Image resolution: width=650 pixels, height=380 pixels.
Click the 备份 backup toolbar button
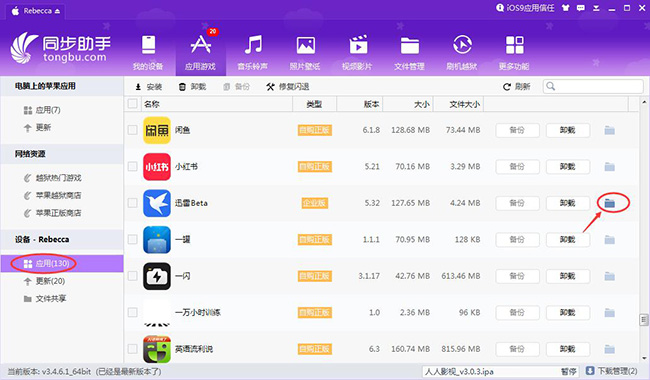pyautogui.click(x=236, y=87)
